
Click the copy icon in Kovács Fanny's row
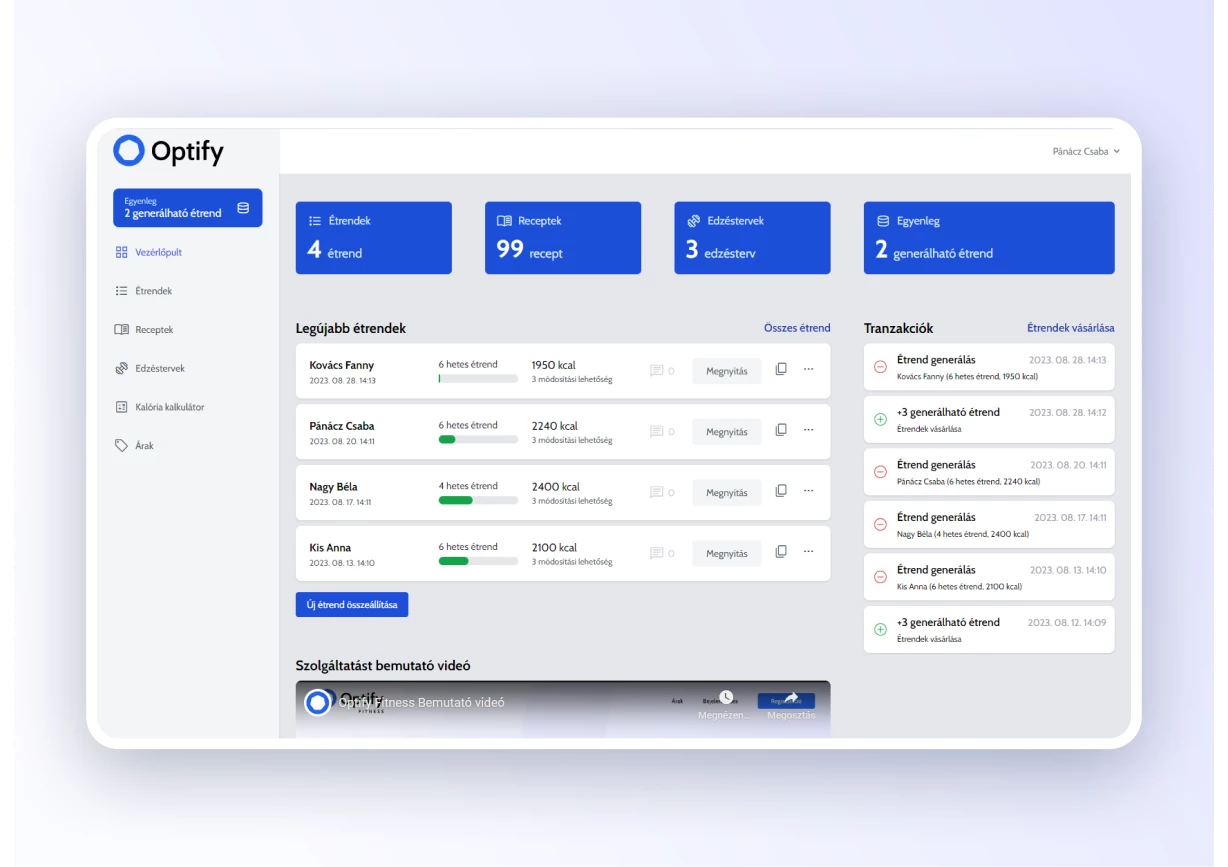click(781, 369)
